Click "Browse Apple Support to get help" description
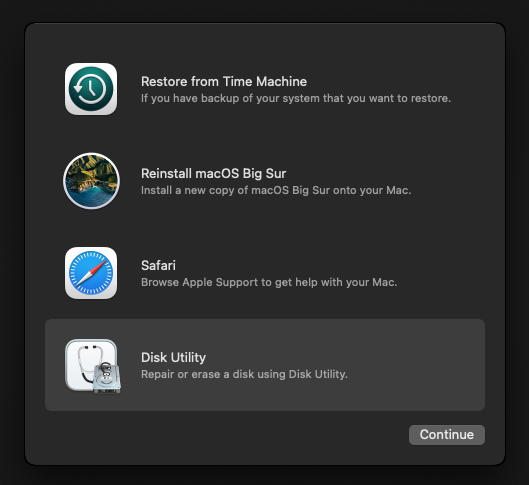The height and width of the screenshot is (485, 529). pyautogui.click(x=269, y=282)
